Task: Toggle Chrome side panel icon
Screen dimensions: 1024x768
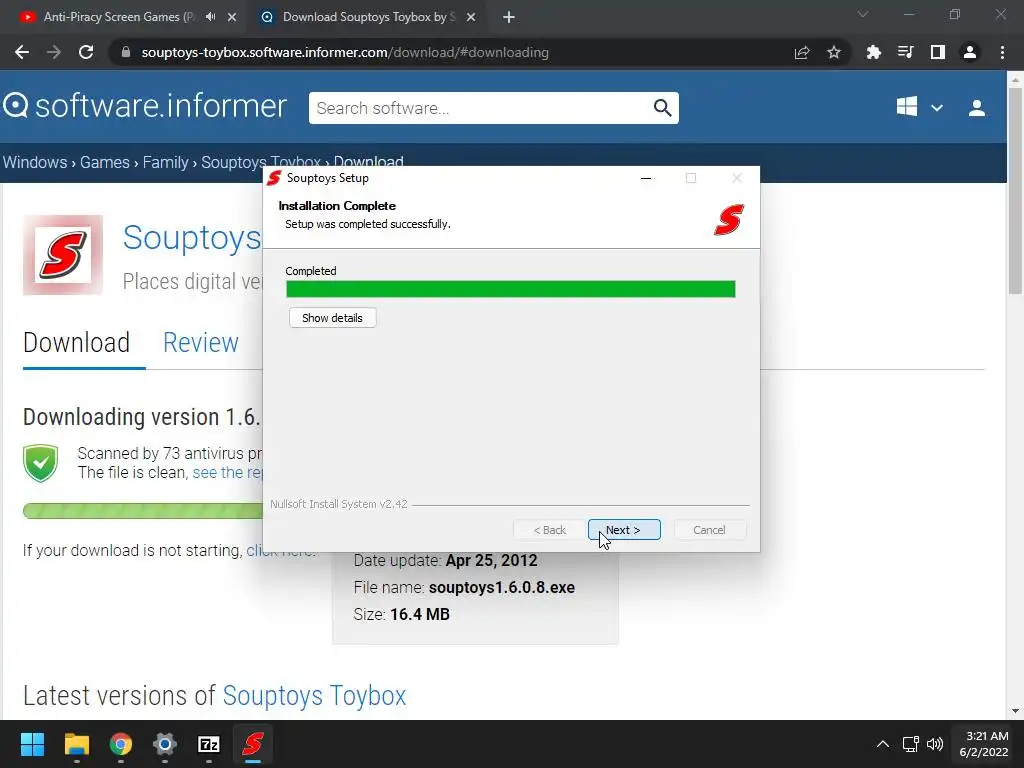Action: (937, 52)
